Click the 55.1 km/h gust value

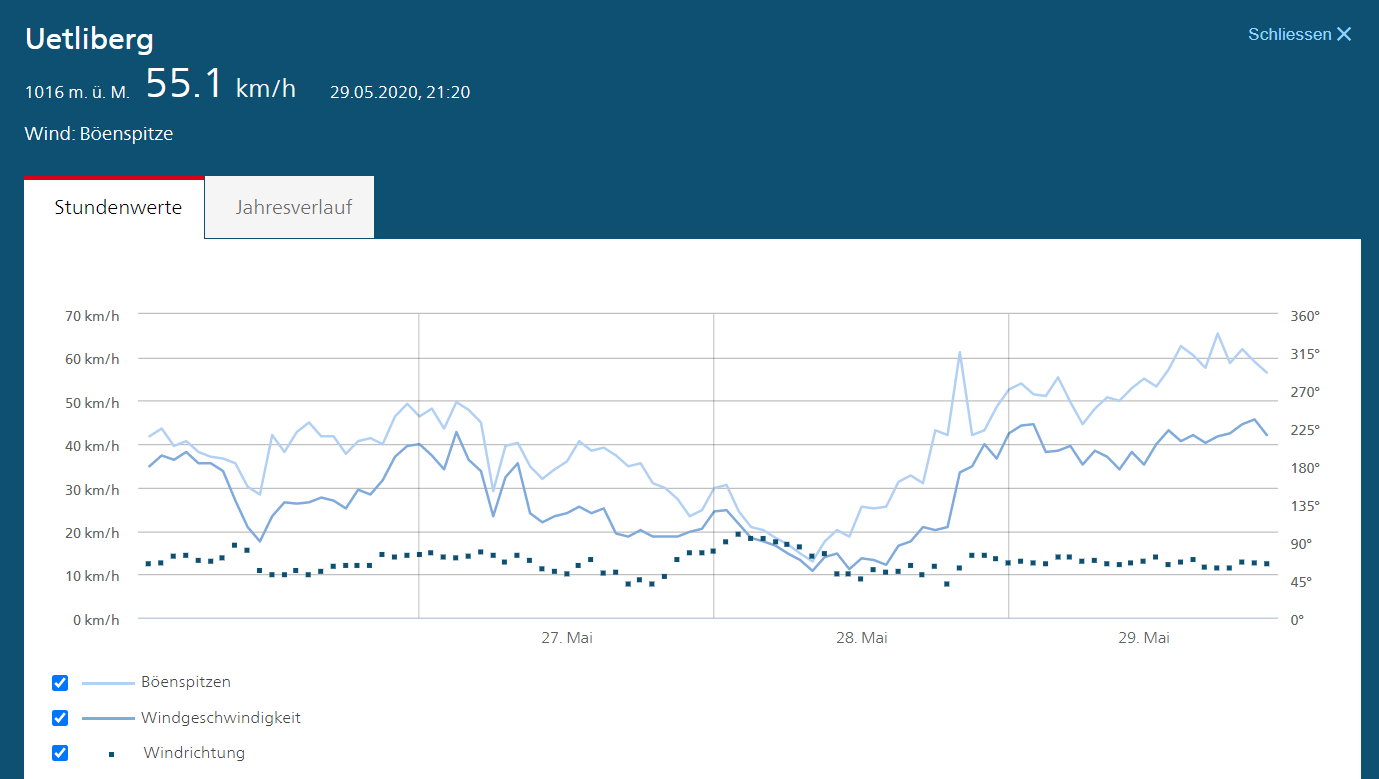coord(221,86)
